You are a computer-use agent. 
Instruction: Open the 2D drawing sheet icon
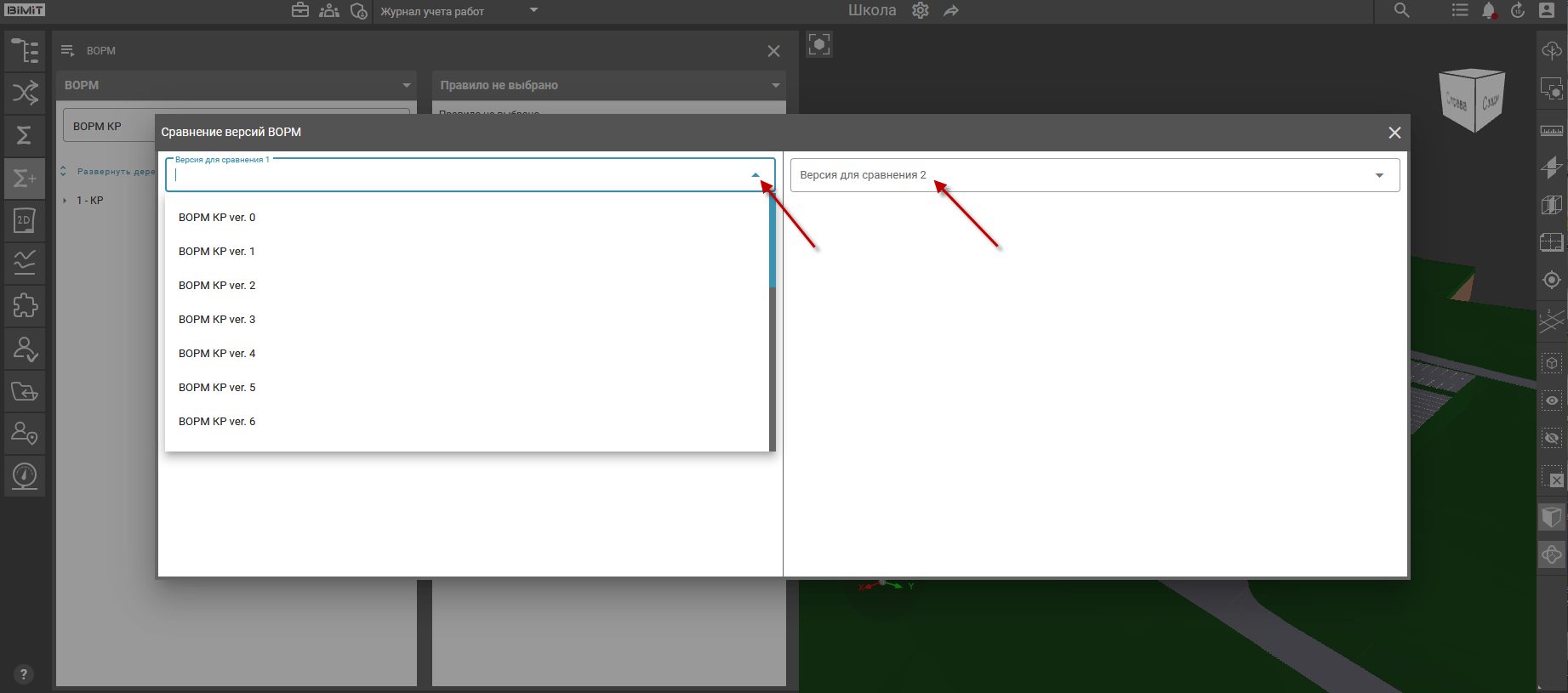tap(25, 221)
